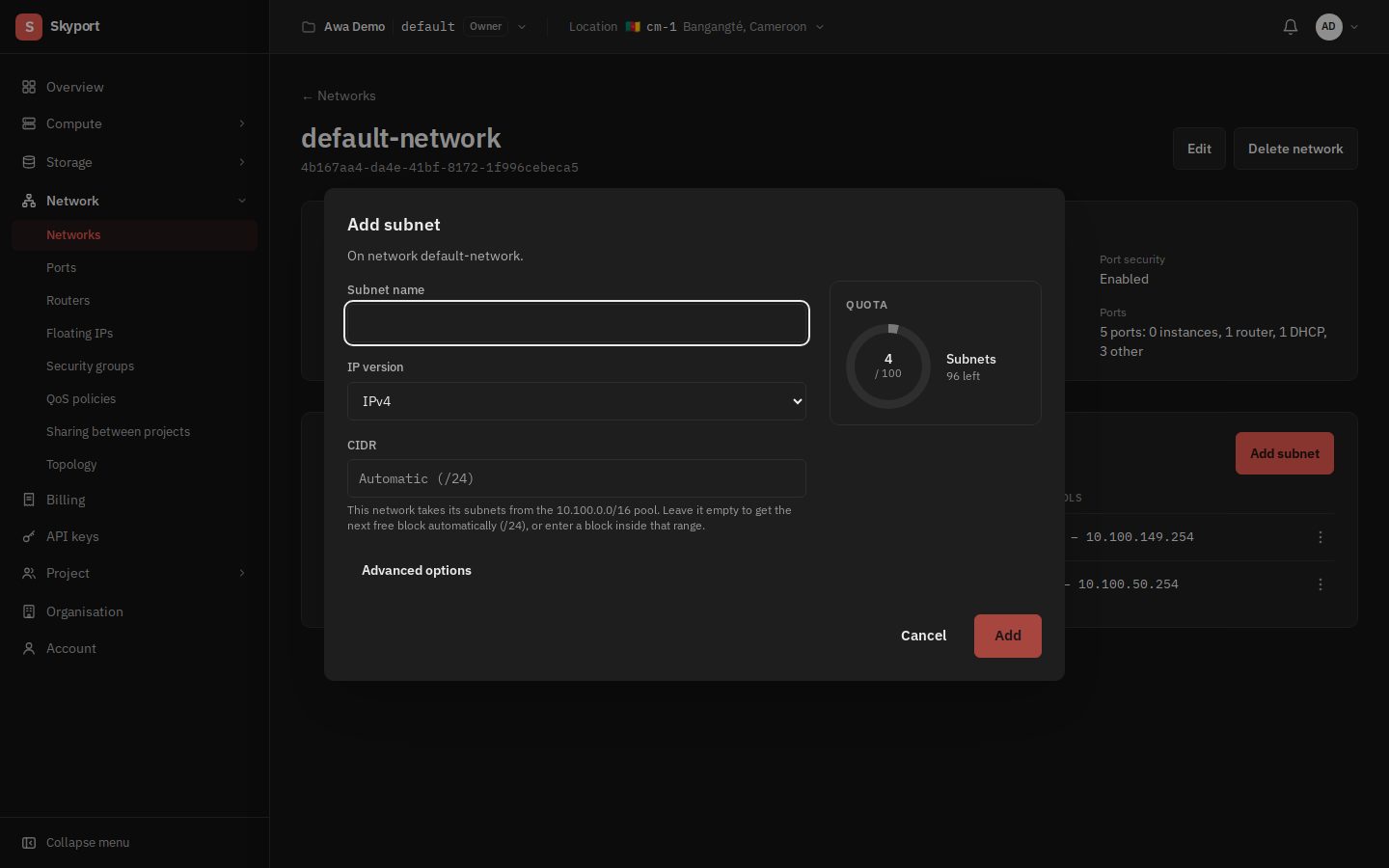Screen dimensions: 1389x868
Task: Open the AD user avatar menu
Action: pyautogui.click(x=1337, y=27)
